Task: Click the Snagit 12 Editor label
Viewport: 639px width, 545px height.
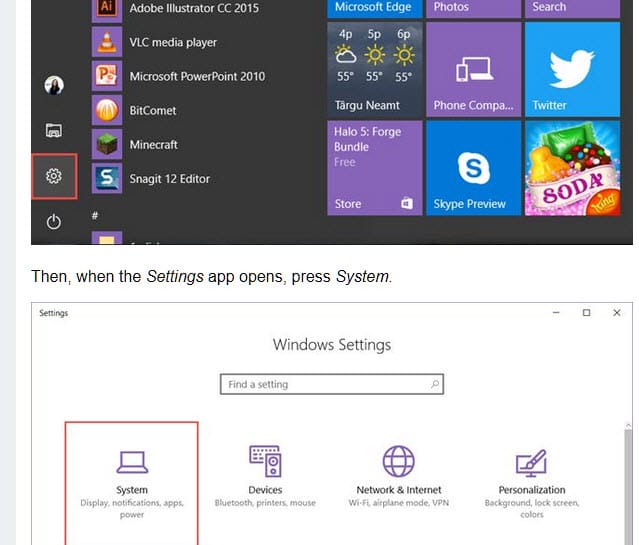Action: point(170,179)
